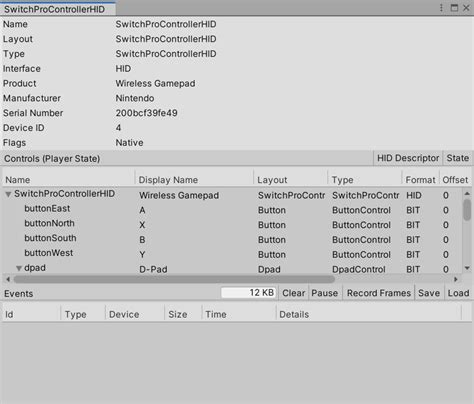Viewport: 474px width, 404px height.
Task: Click display name A of buttonEast
Action: [x=142, y=210]
